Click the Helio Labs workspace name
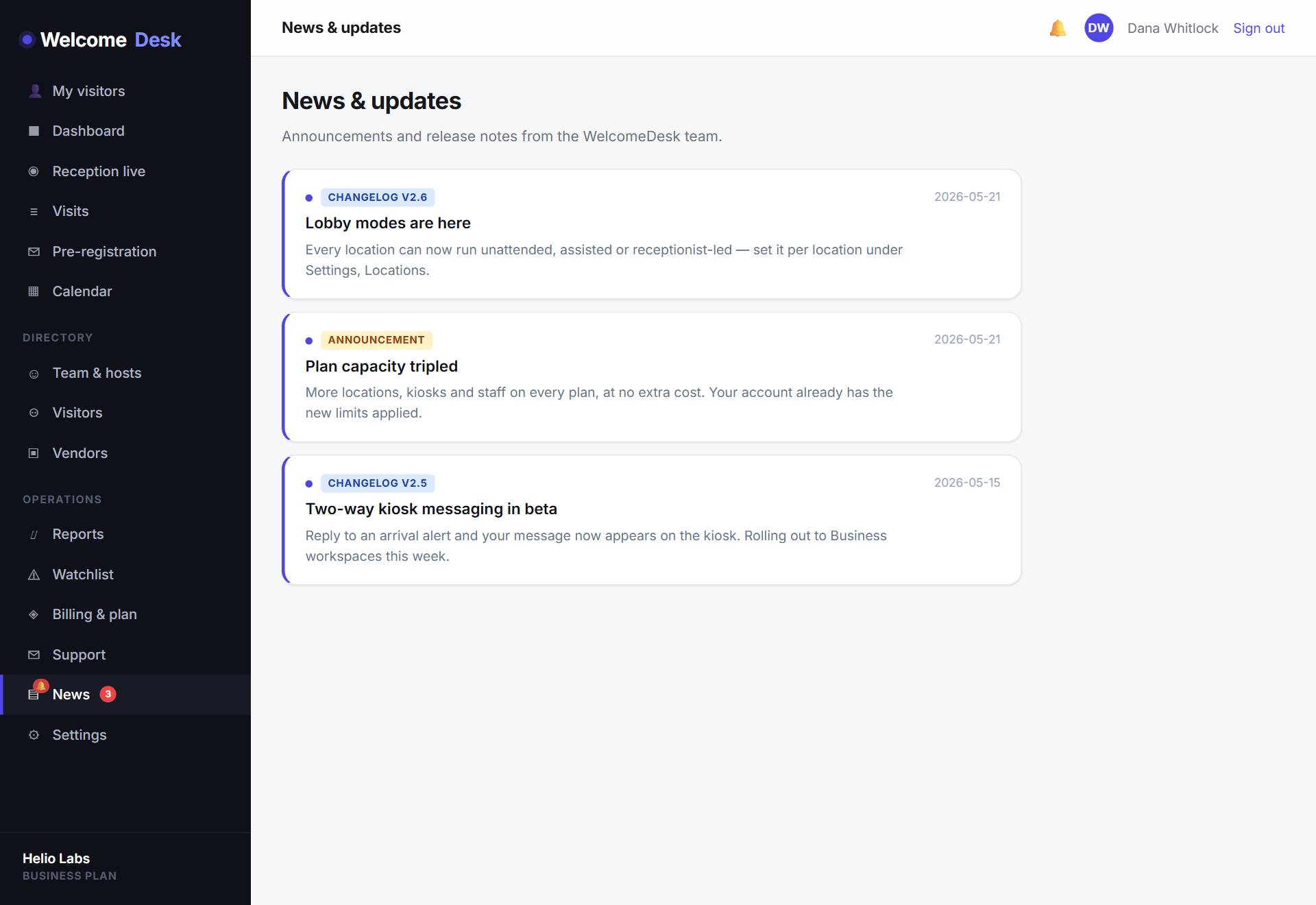This screenshot has width=1316, height=905. coord(56,858)
